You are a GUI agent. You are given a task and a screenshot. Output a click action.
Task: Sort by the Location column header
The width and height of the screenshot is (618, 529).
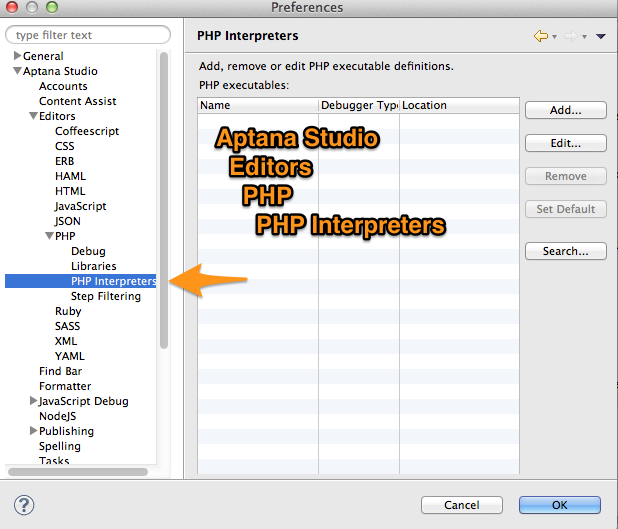tap(460, 105)
